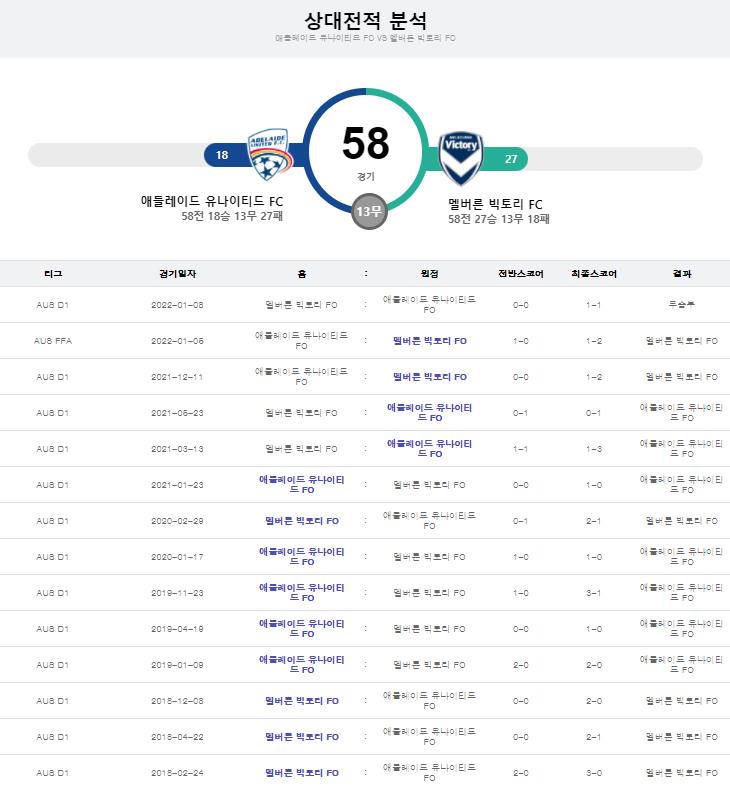The image size is (730, 790).
Task: Click the 0-1 final score cell
Action: (x=593, y=413)
